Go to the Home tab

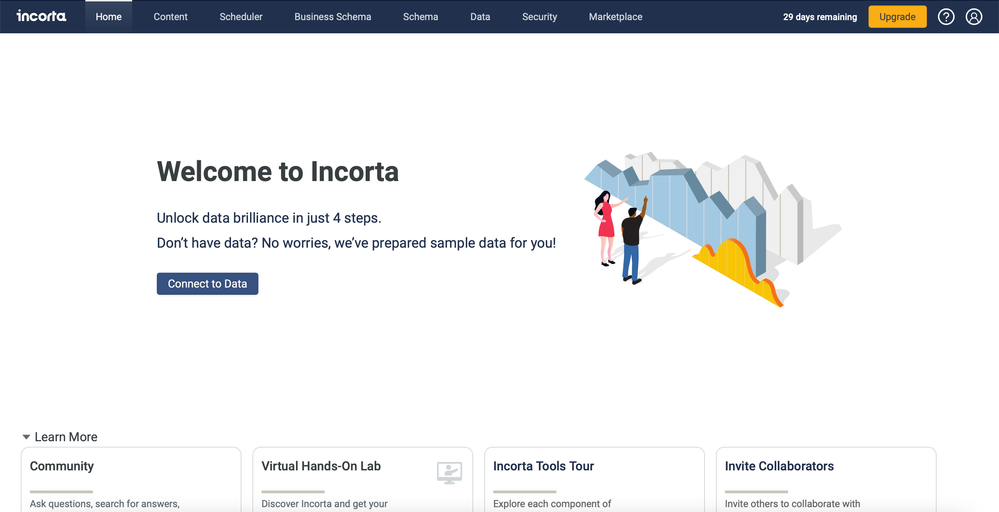click(x=108, y=17)
